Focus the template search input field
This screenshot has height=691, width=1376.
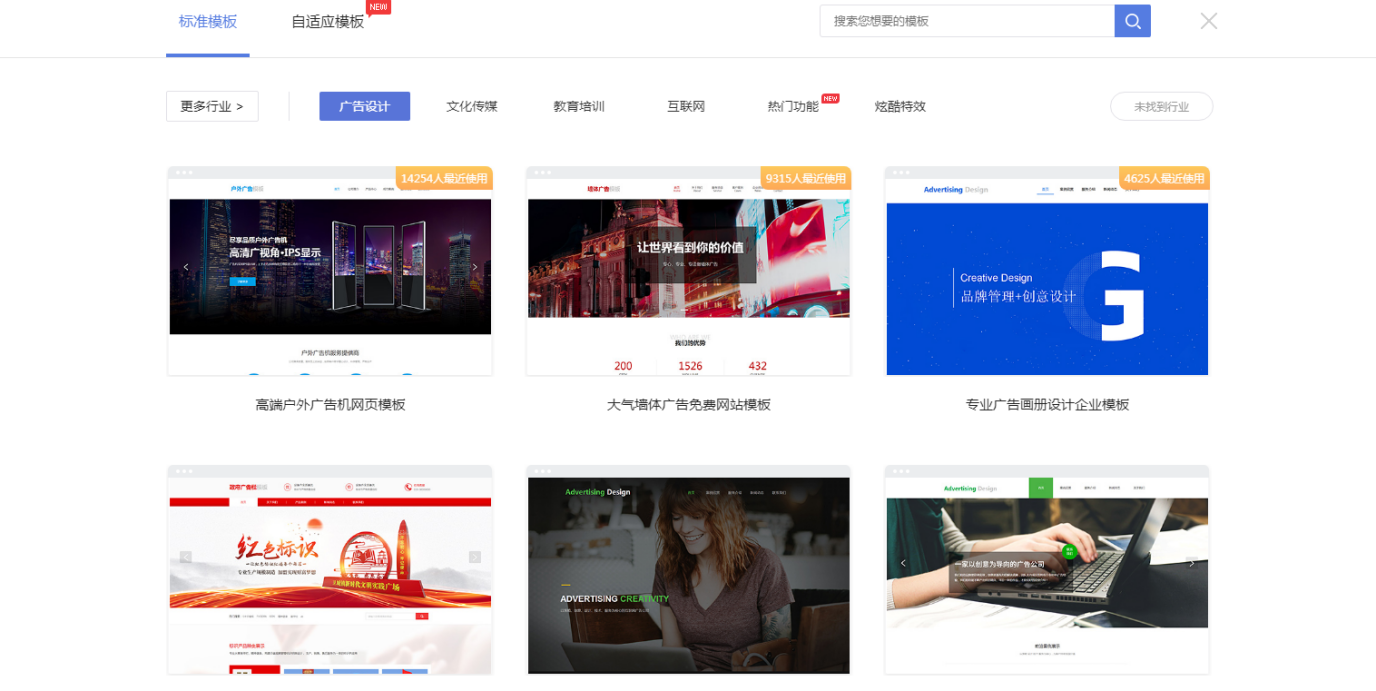point(966,21)
